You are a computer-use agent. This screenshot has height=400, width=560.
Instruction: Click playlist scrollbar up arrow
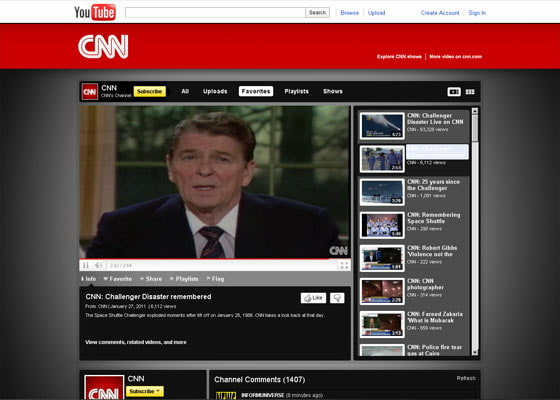point(475,111)
